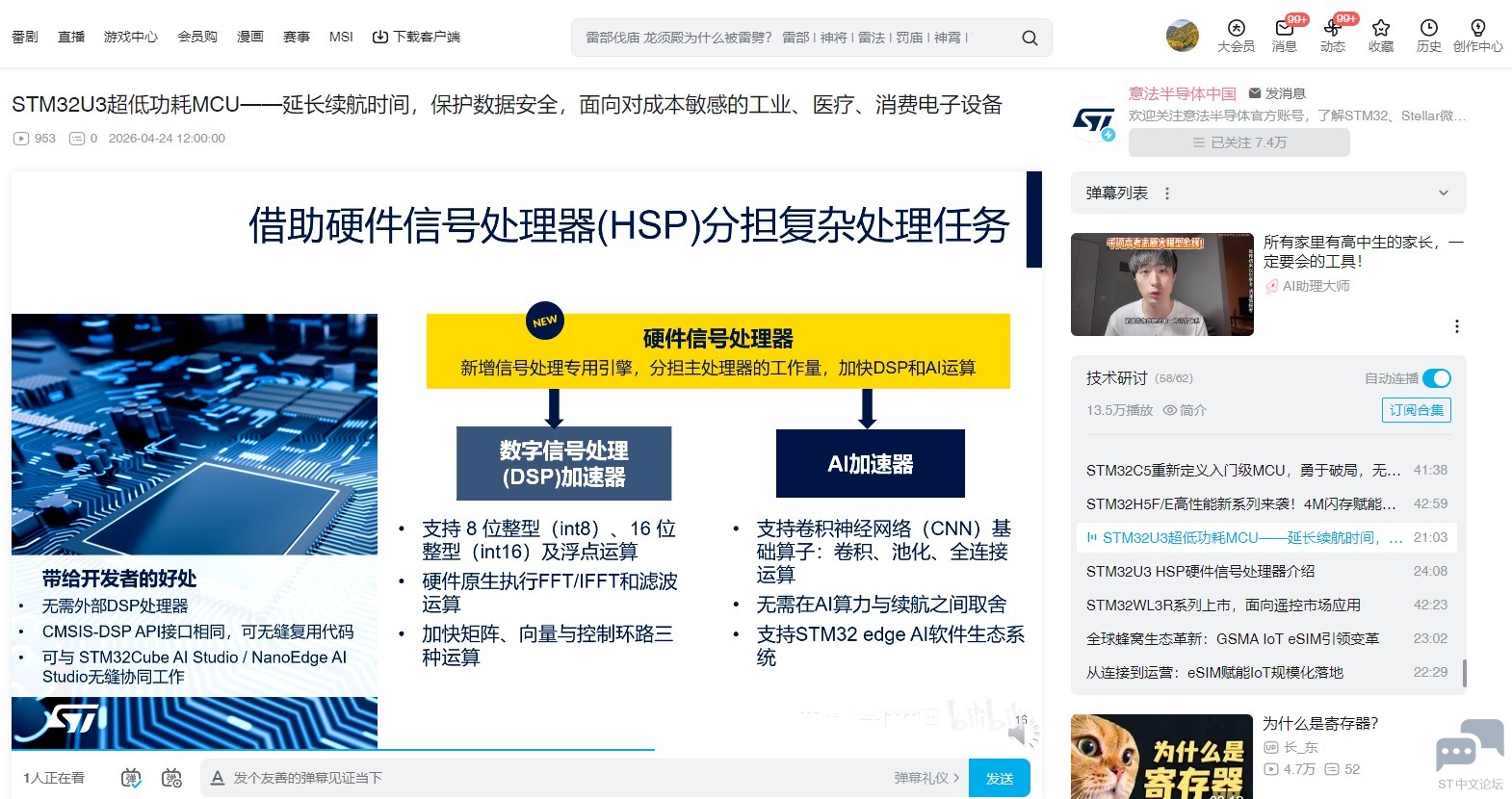
Task: Toggle the 自动连播 autoplay switch
Action: pyautogui.click(x=1436, y=378)
